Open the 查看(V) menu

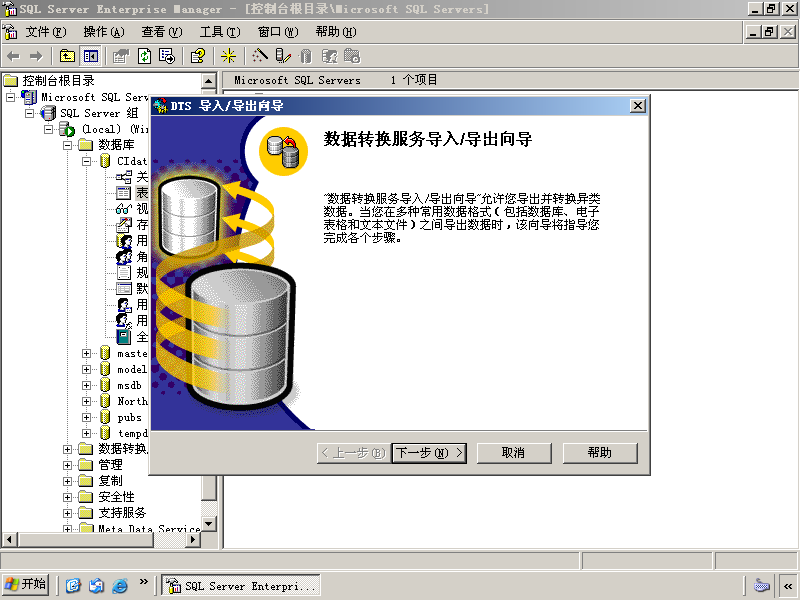162,32
